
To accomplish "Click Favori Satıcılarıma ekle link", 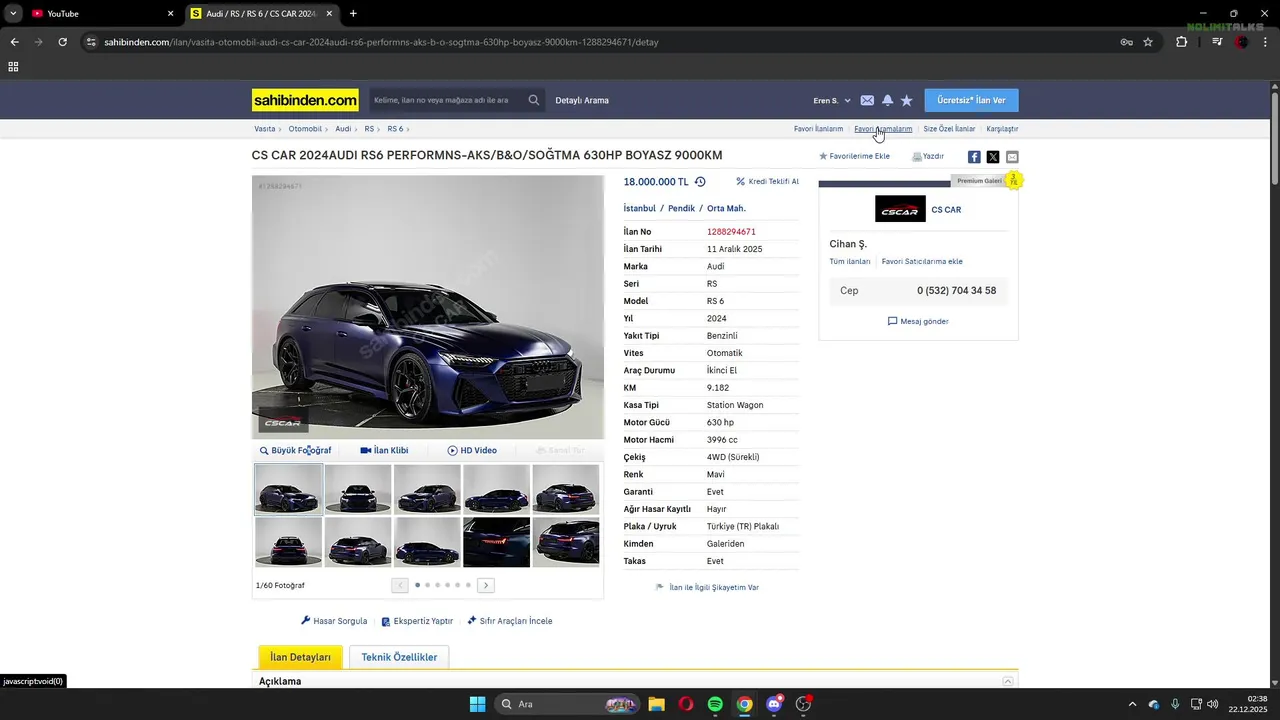I will tap(922, 261).
